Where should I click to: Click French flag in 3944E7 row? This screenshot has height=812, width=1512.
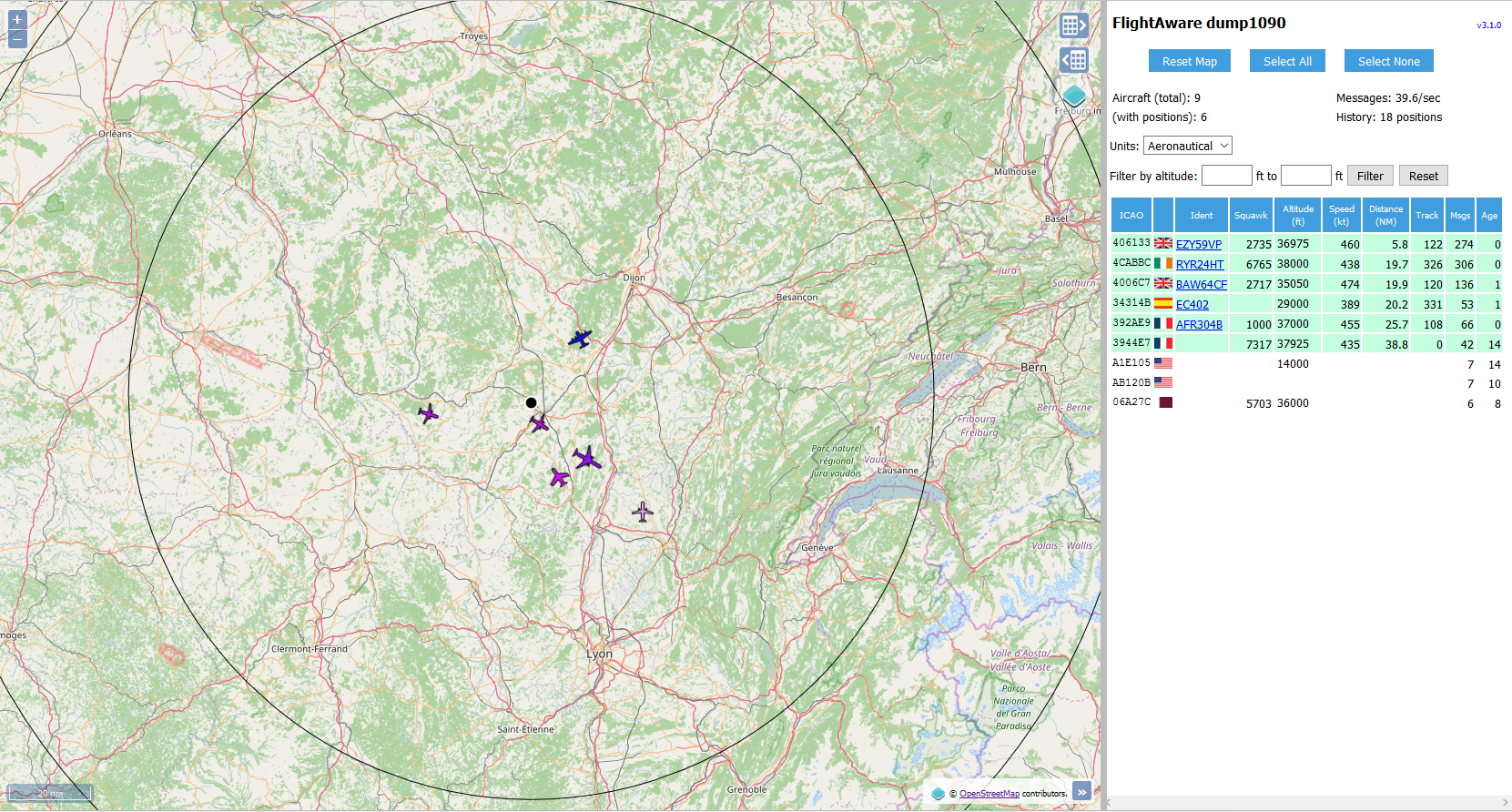(x=1163, y=343)
